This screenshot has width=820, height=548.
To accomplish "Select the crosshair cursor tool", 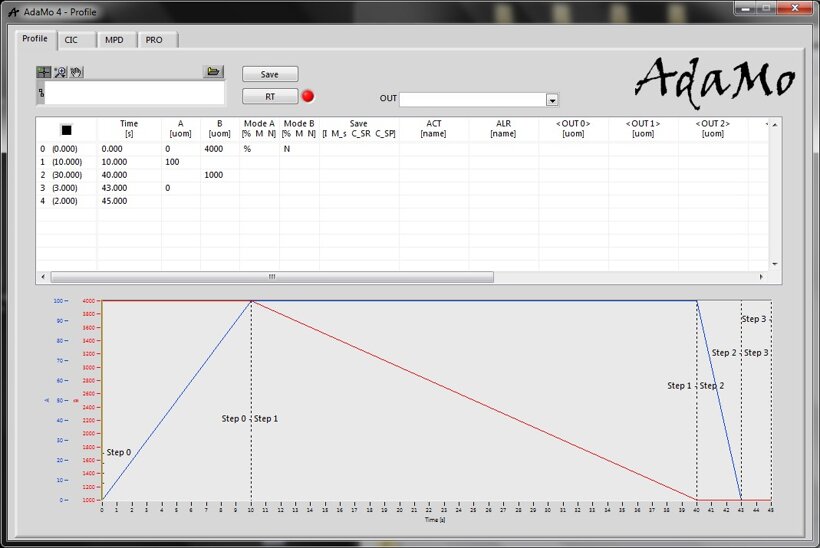I will [43, 72].
